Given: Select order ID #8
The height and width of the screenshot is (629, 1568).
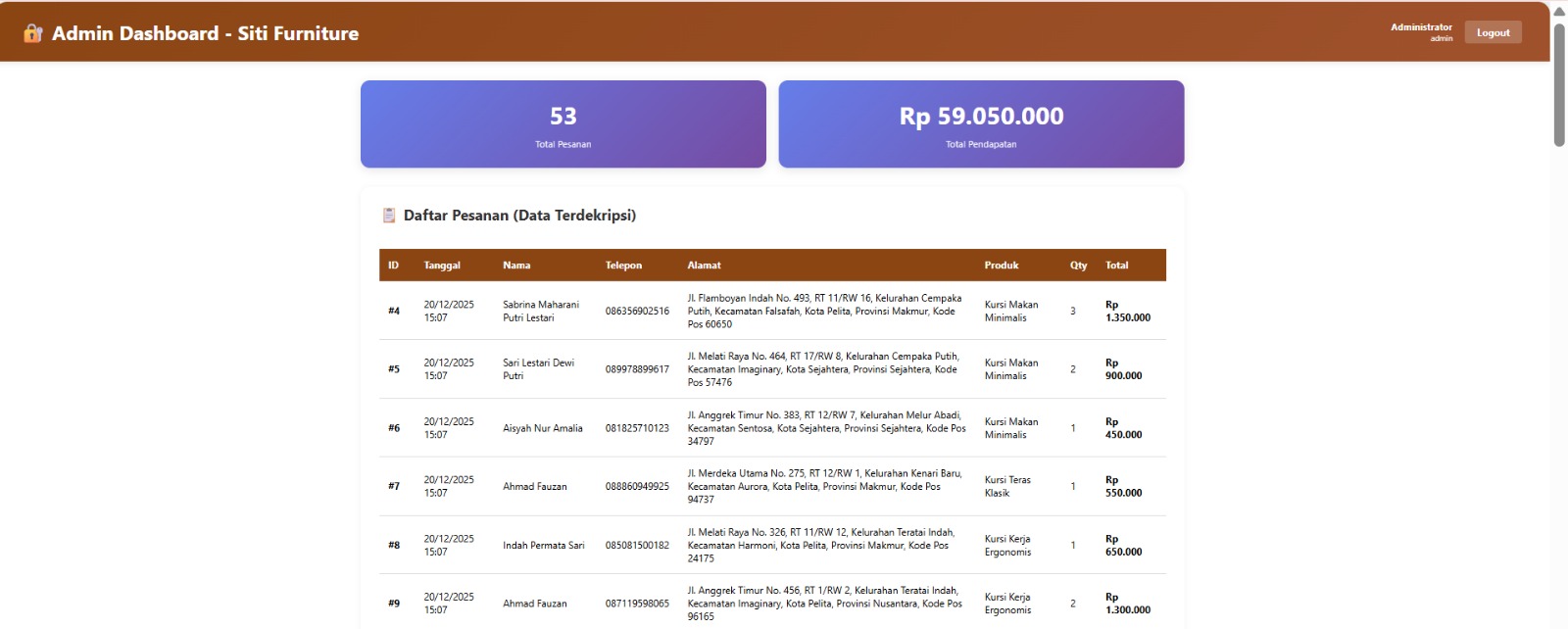Looking at the screenshot, I should click(394, 545).
